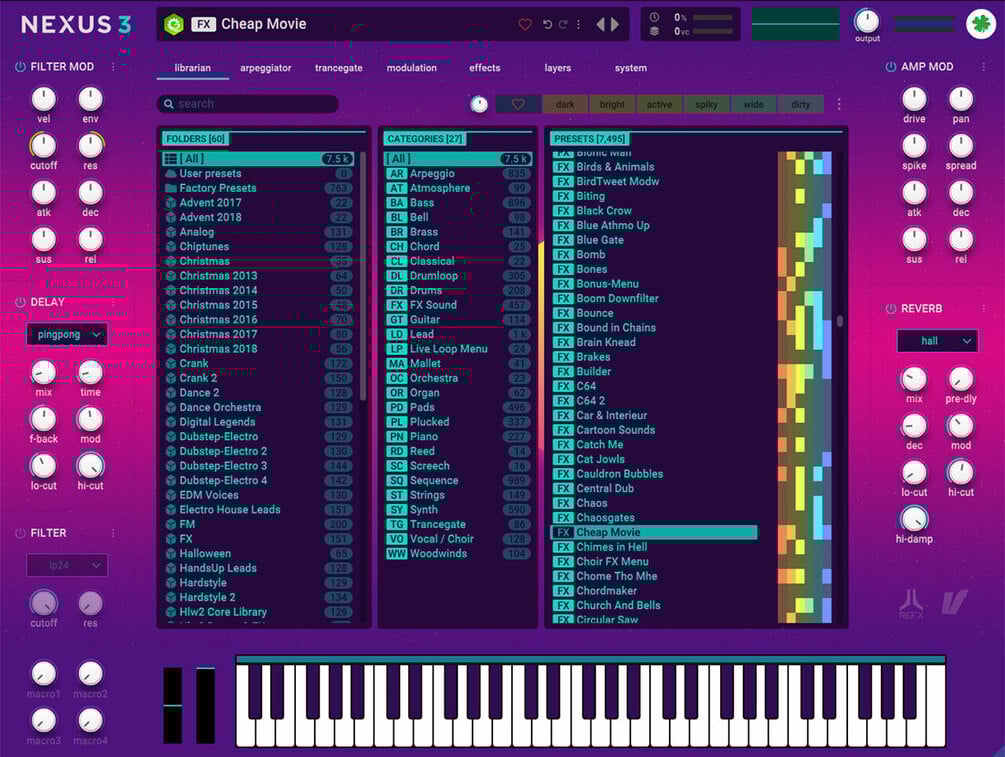
Task: Select the Chimes in Hell preset
Action: [x=654, y=547]
